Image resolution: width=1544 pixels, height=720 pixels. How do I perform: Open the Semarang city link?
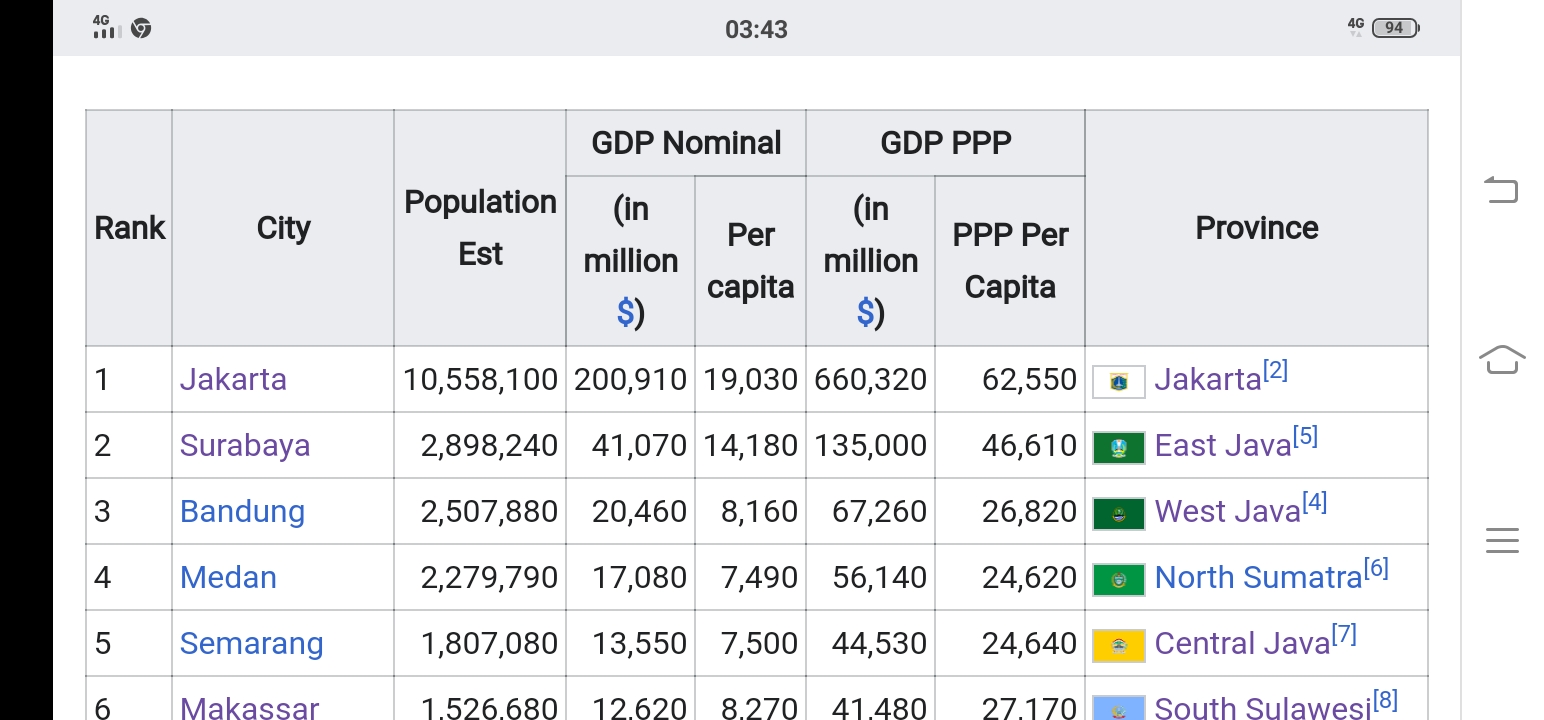tap(251, 643)
